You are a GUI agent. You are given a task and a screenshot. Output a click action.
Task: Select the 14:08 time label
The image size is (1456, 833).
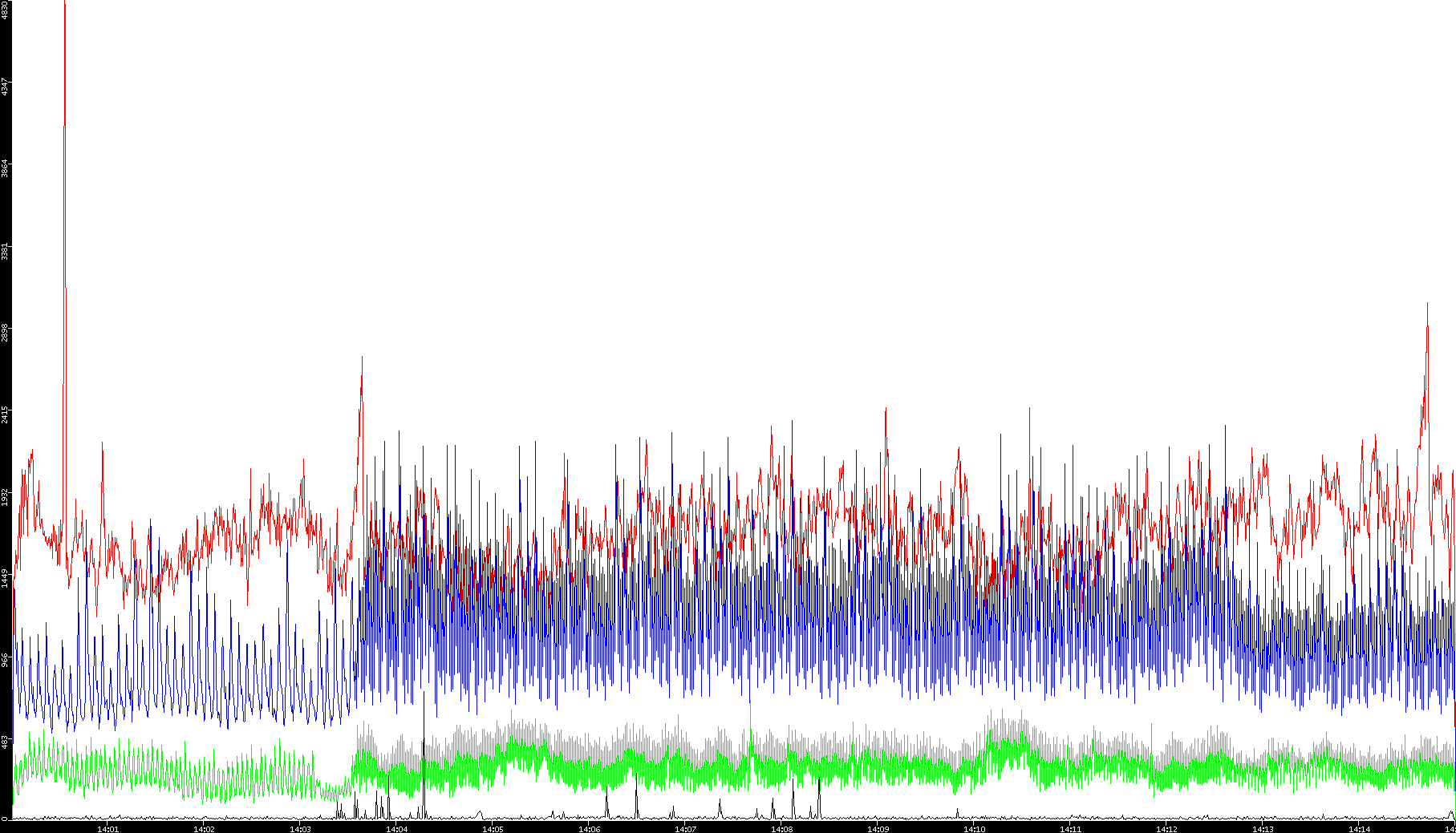pos(781,829)
